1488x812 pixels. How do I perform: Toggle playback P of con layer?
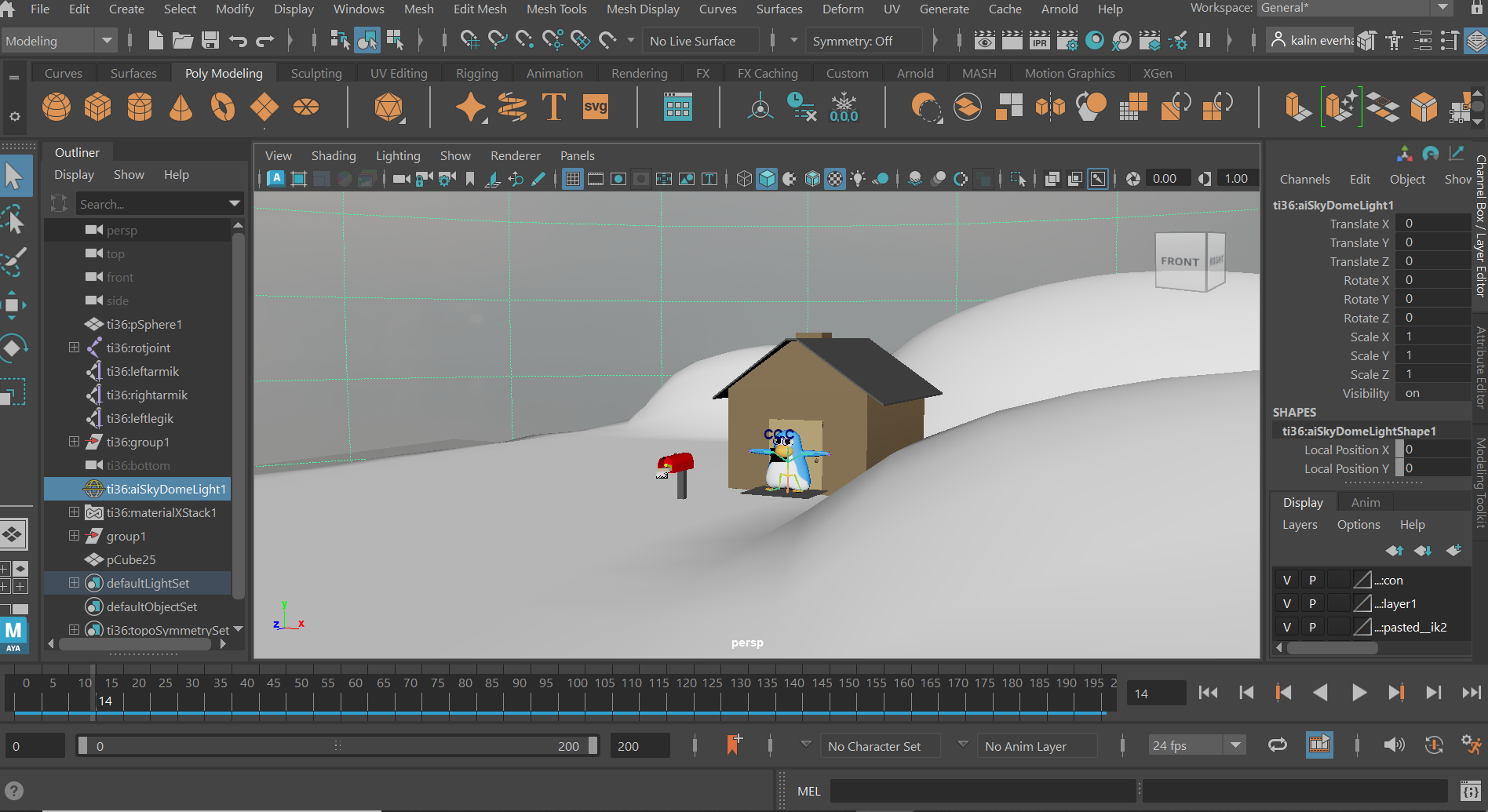point(1312,580)
